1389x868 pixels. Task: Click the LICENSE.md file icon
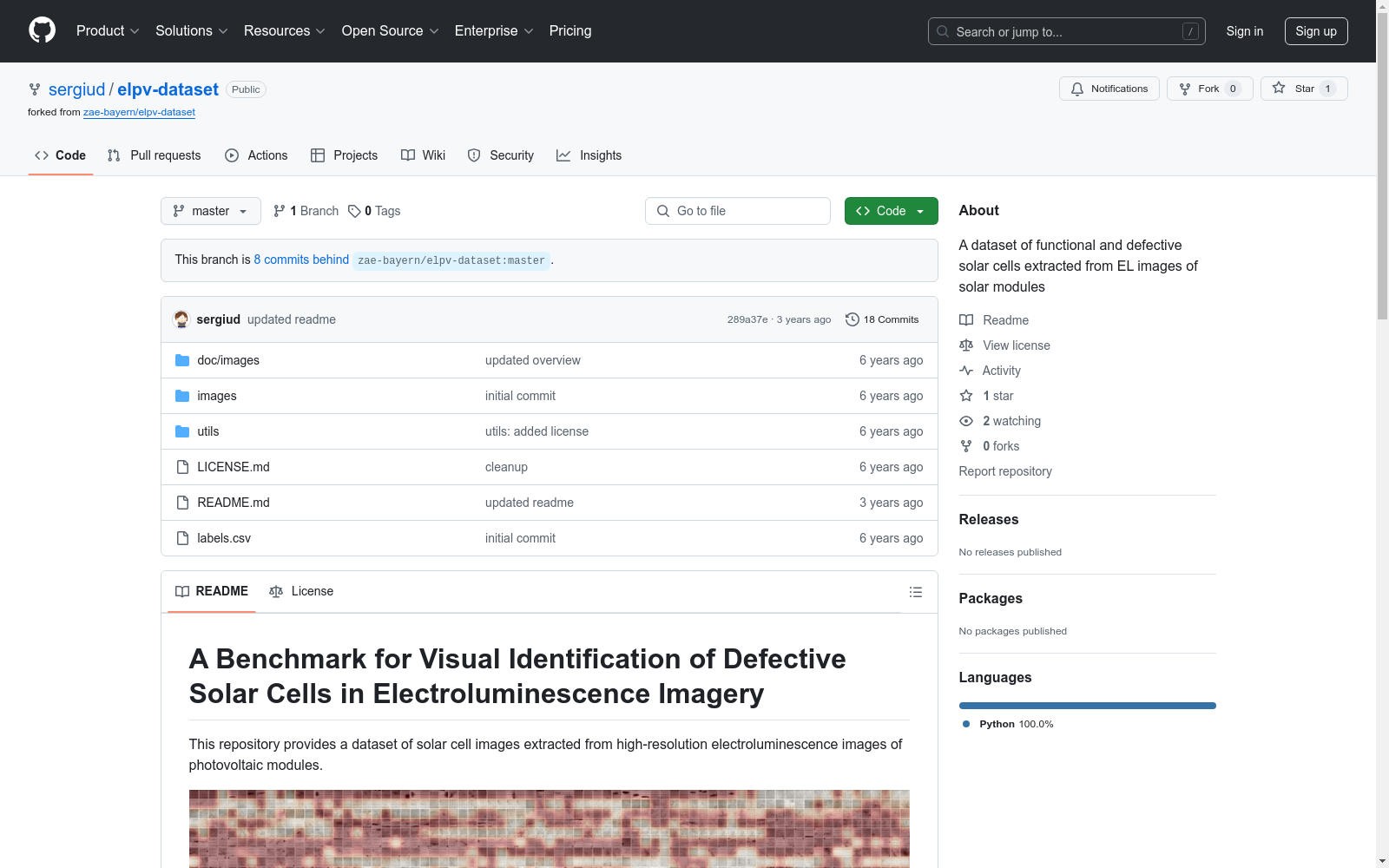(x=182, y=467)
